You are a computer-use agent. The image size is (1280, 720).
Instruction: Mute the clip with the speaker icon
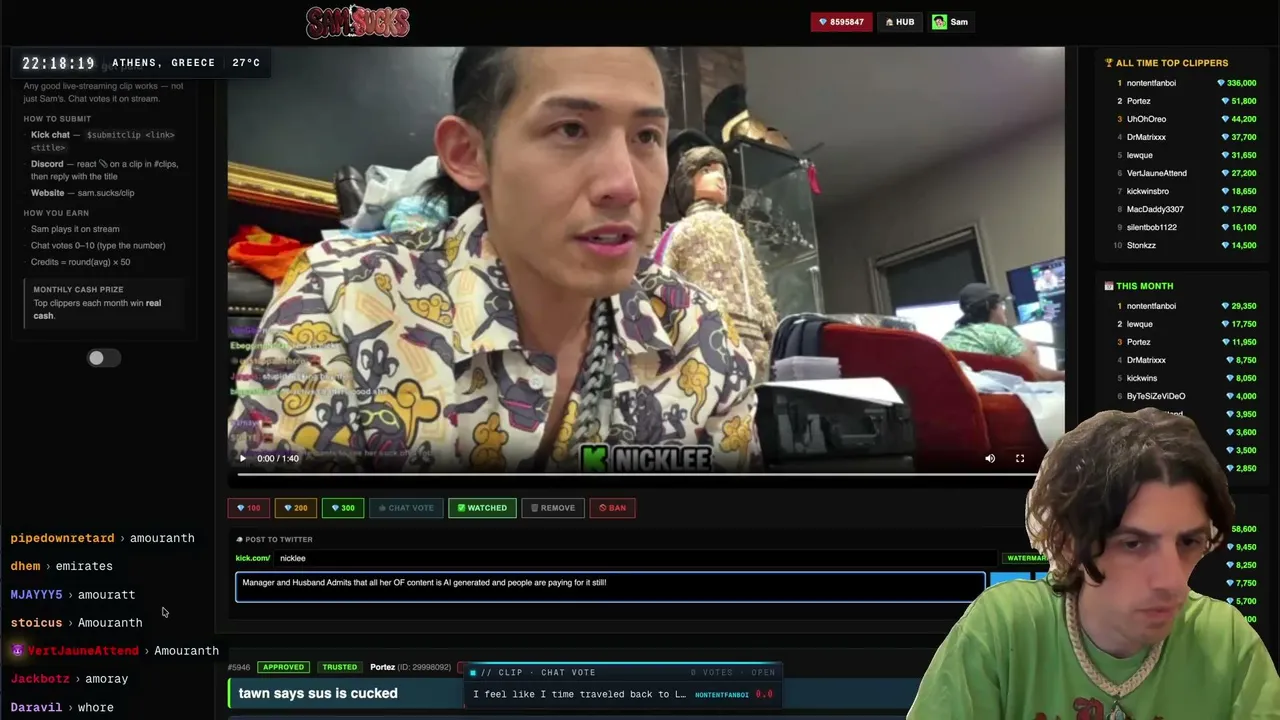click(990, 458)
